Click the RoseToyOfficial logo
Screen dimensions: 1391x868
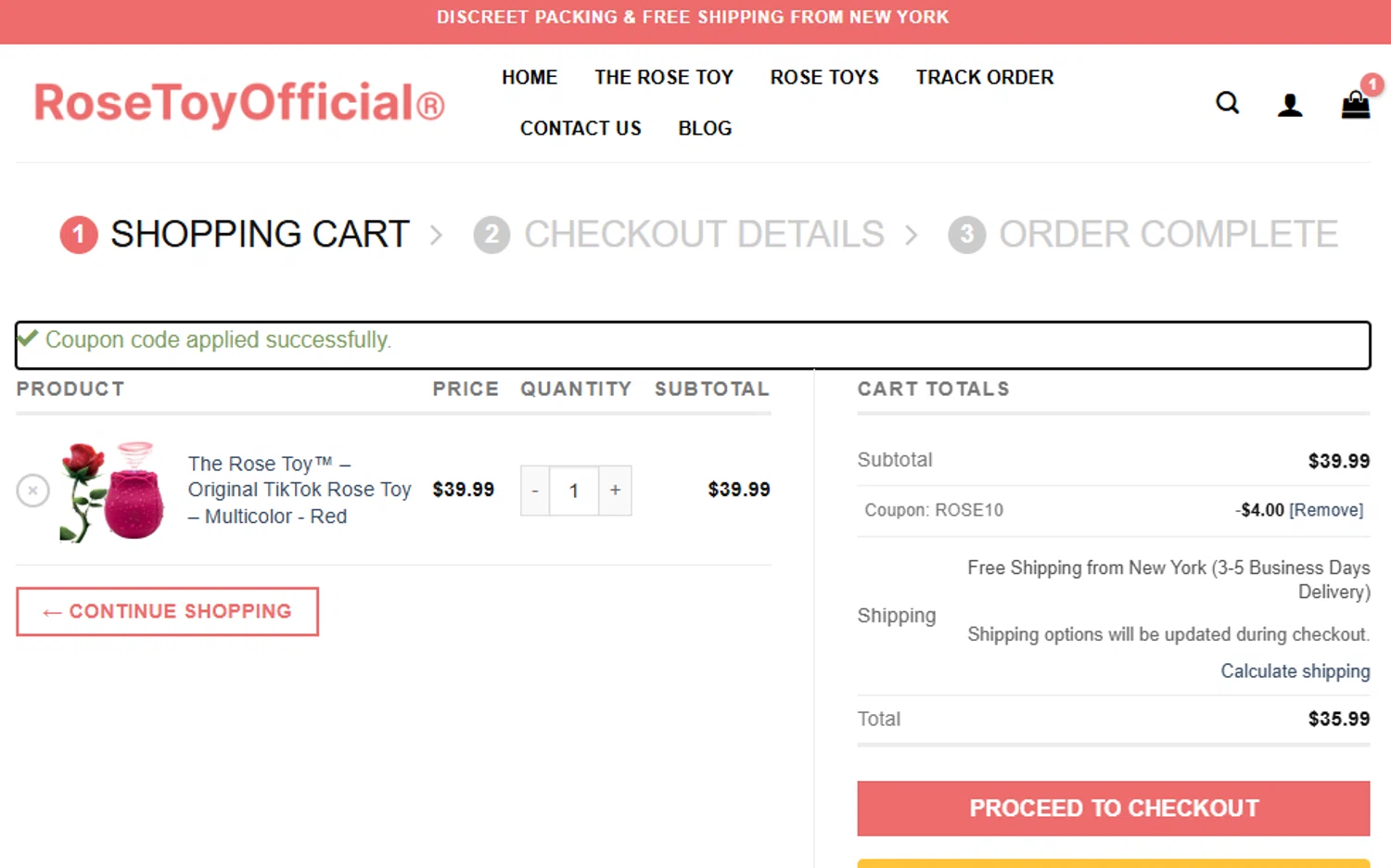tap(239, 103)
